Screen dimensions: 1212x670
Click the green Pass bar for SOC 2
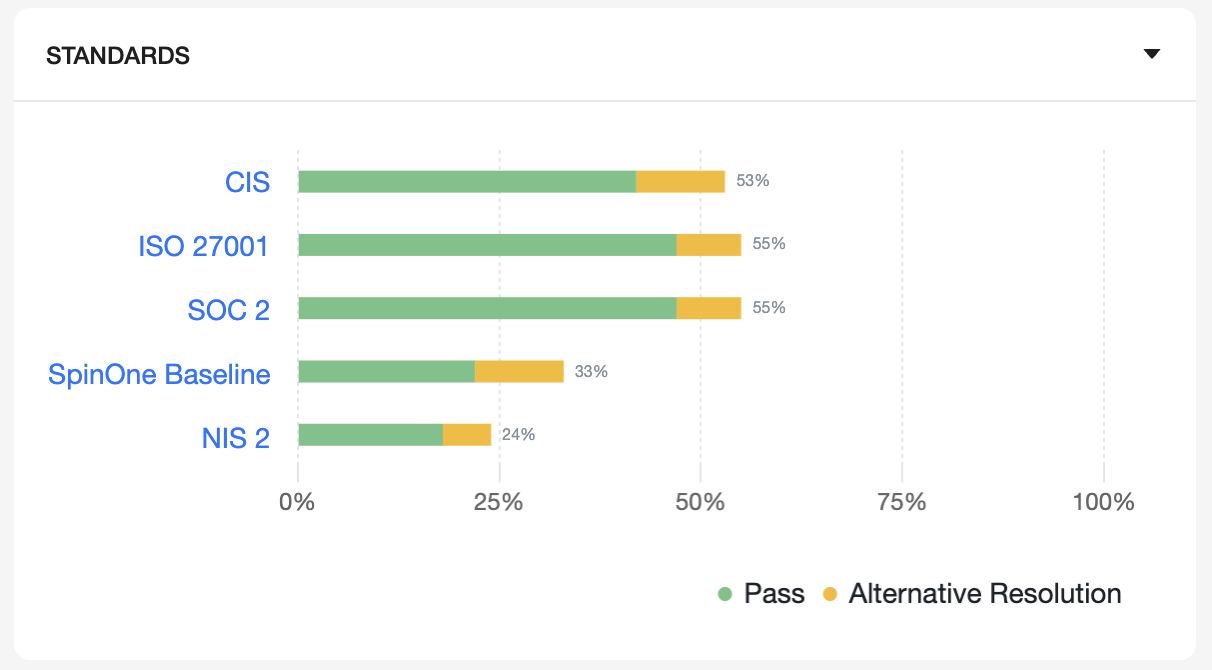487,308
